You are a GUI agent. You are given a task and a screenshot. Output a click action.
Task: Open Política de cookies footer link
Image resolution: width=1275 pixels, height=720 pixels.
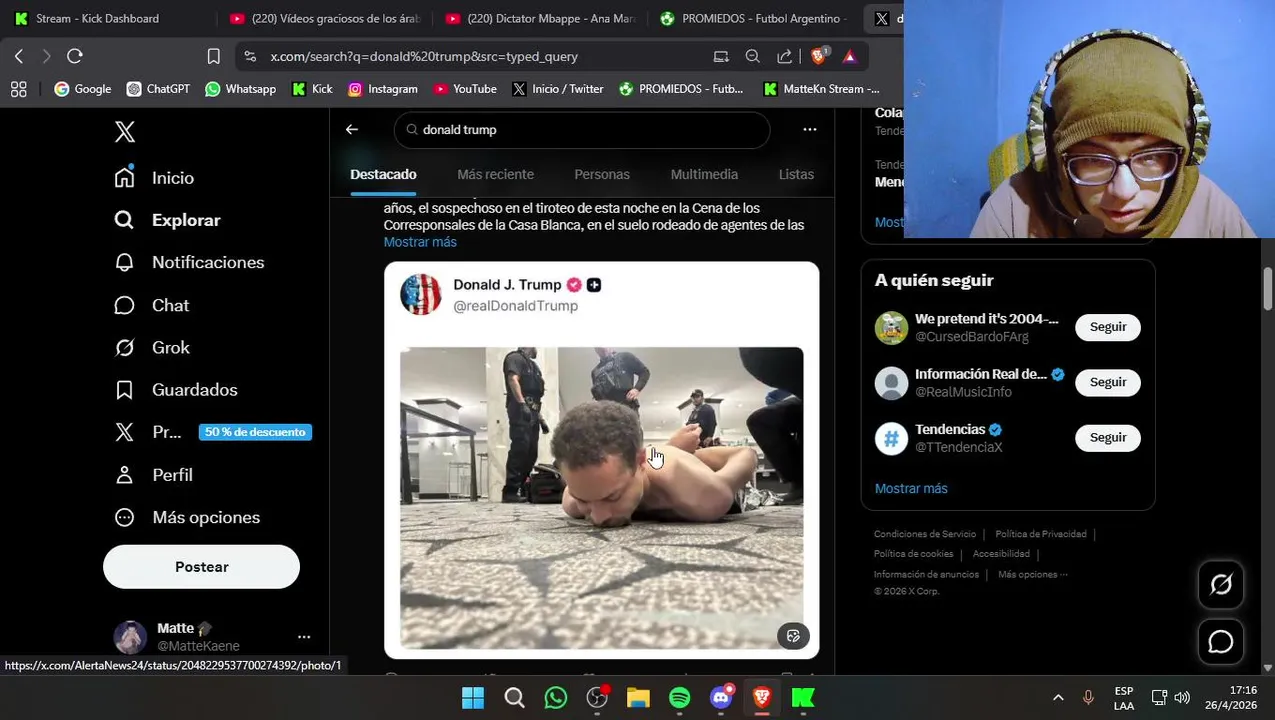coord(913,554)
